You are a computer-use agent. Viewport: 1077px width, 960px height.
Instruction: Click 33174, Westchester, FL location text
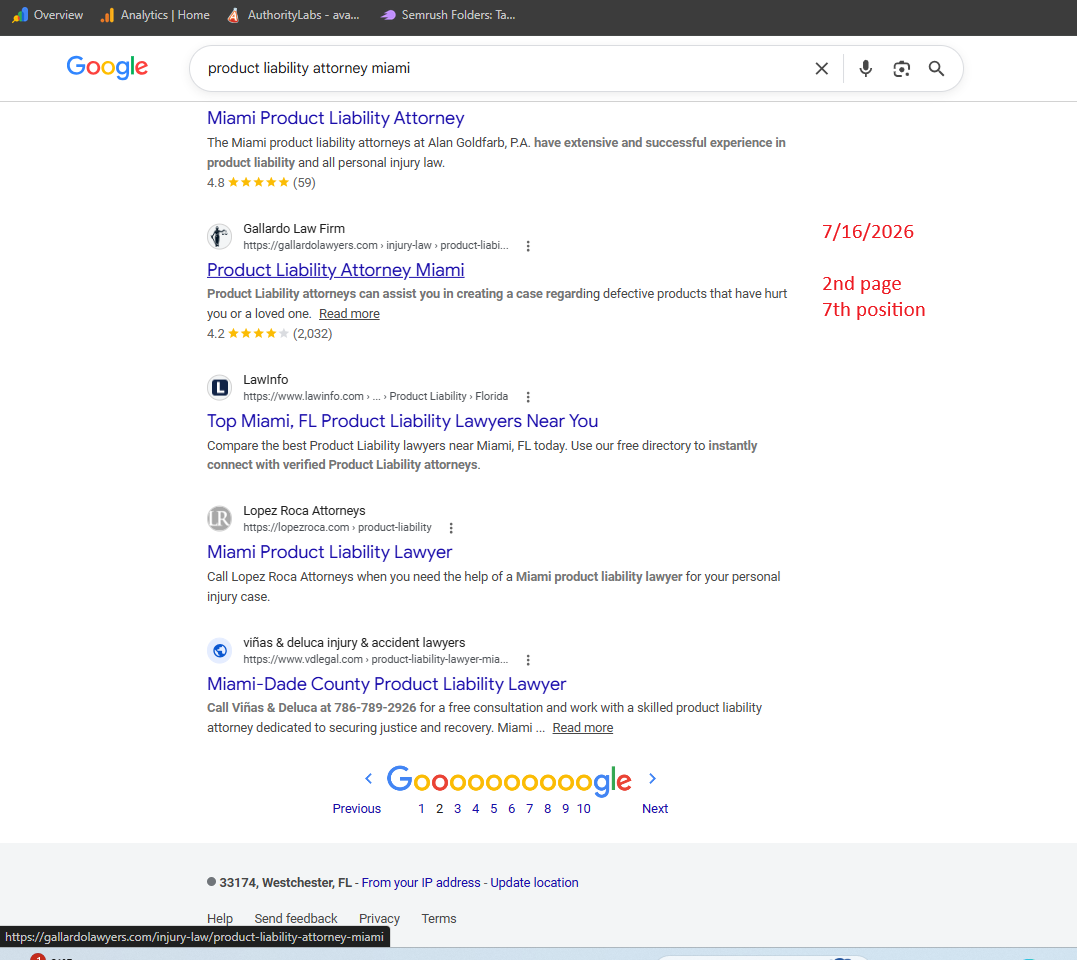[x=285, y=883]
